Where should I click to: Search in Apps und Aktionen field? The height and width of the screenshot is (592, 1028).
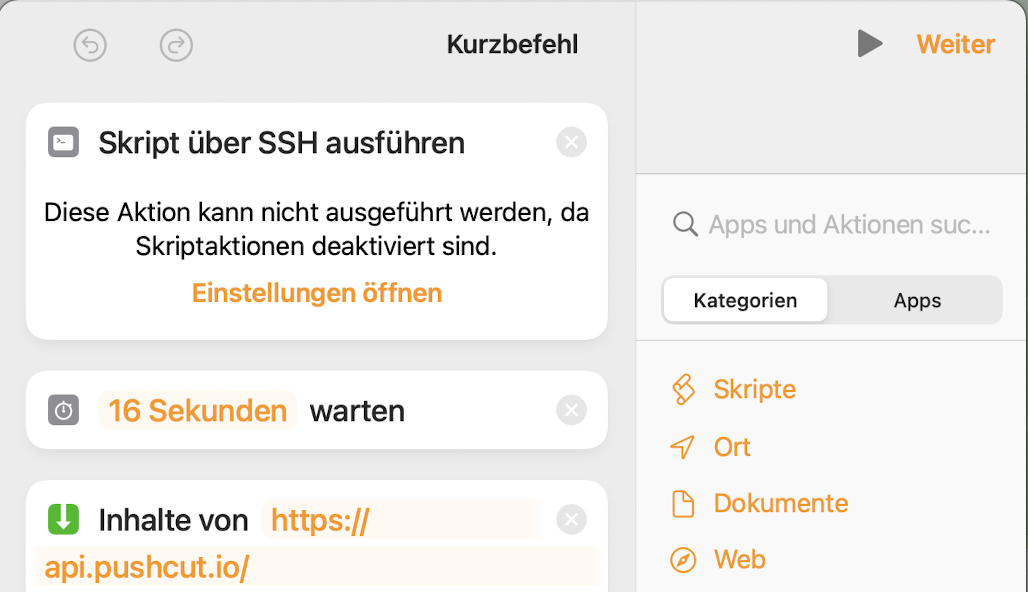tap(848, 225)
